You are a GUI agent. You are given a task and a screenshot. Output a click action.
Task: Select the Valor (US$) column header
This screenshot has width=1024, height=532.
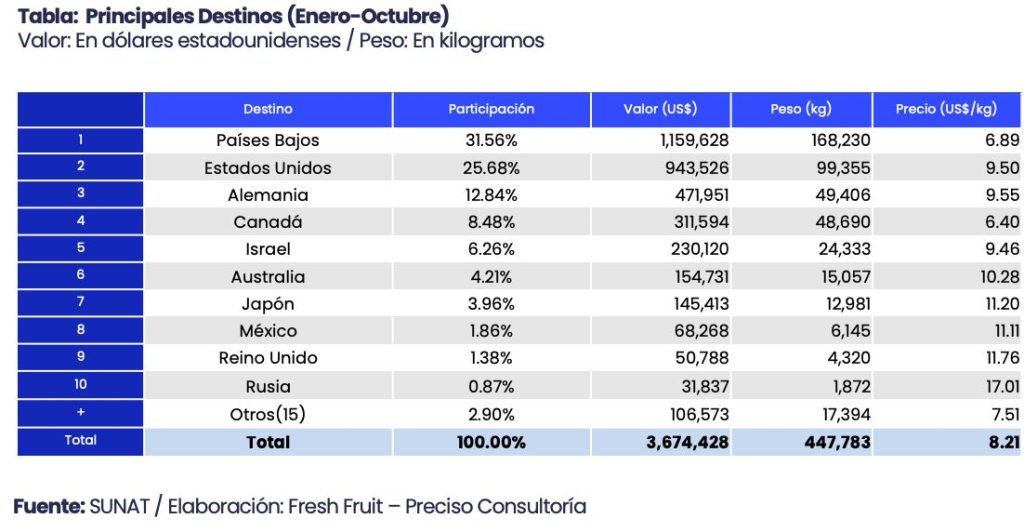[x=660, y=109]
